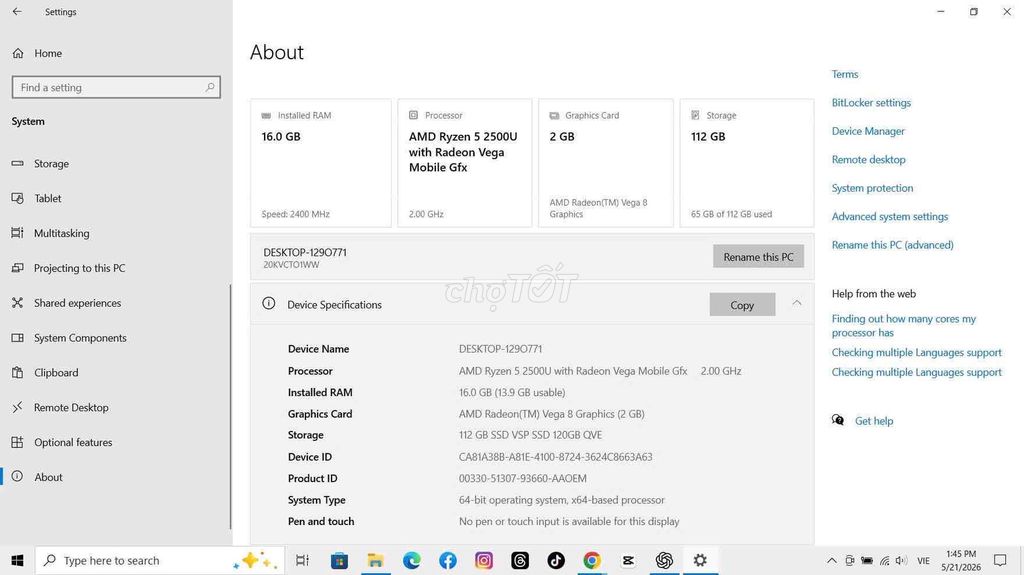Click the magnifier in Find a setting
Screen dimensions: 1024x575
[x=210, y=87]
